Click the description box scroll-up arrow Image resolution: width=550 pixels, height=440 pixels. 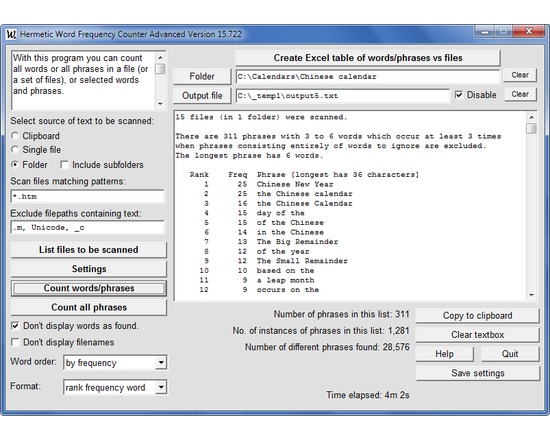click(160, 57)
